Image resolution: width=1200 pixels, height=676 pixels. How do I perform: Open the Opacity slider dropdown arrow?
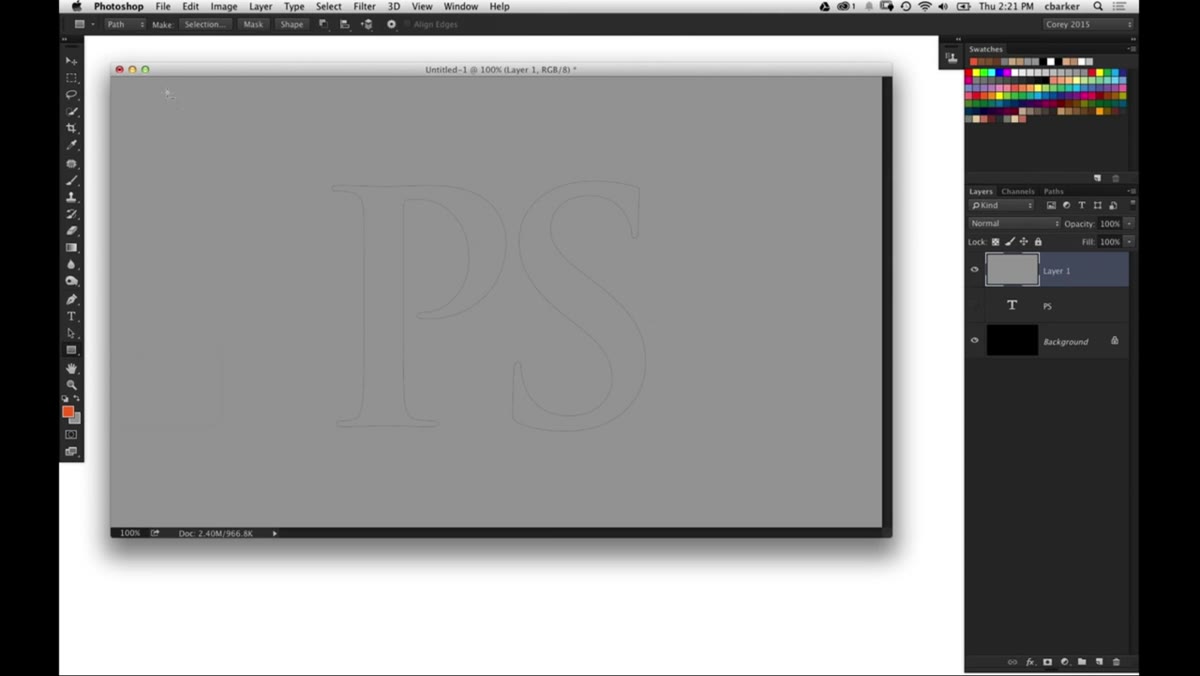[1129, 223]
